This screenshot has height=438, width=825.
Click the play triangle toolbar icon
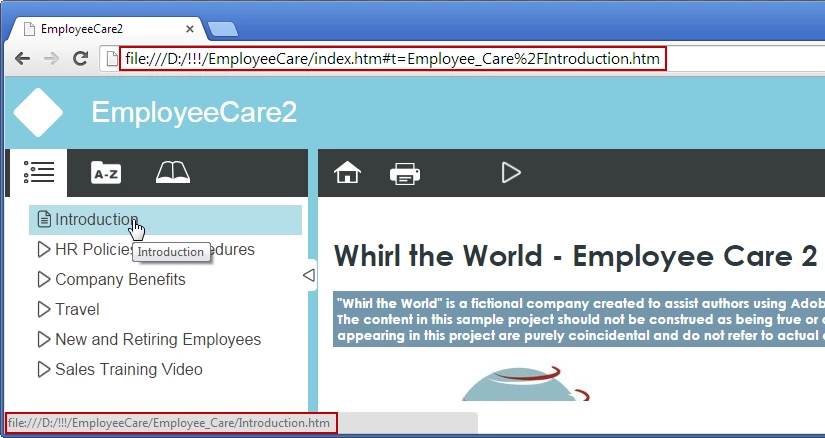point(511,173)
